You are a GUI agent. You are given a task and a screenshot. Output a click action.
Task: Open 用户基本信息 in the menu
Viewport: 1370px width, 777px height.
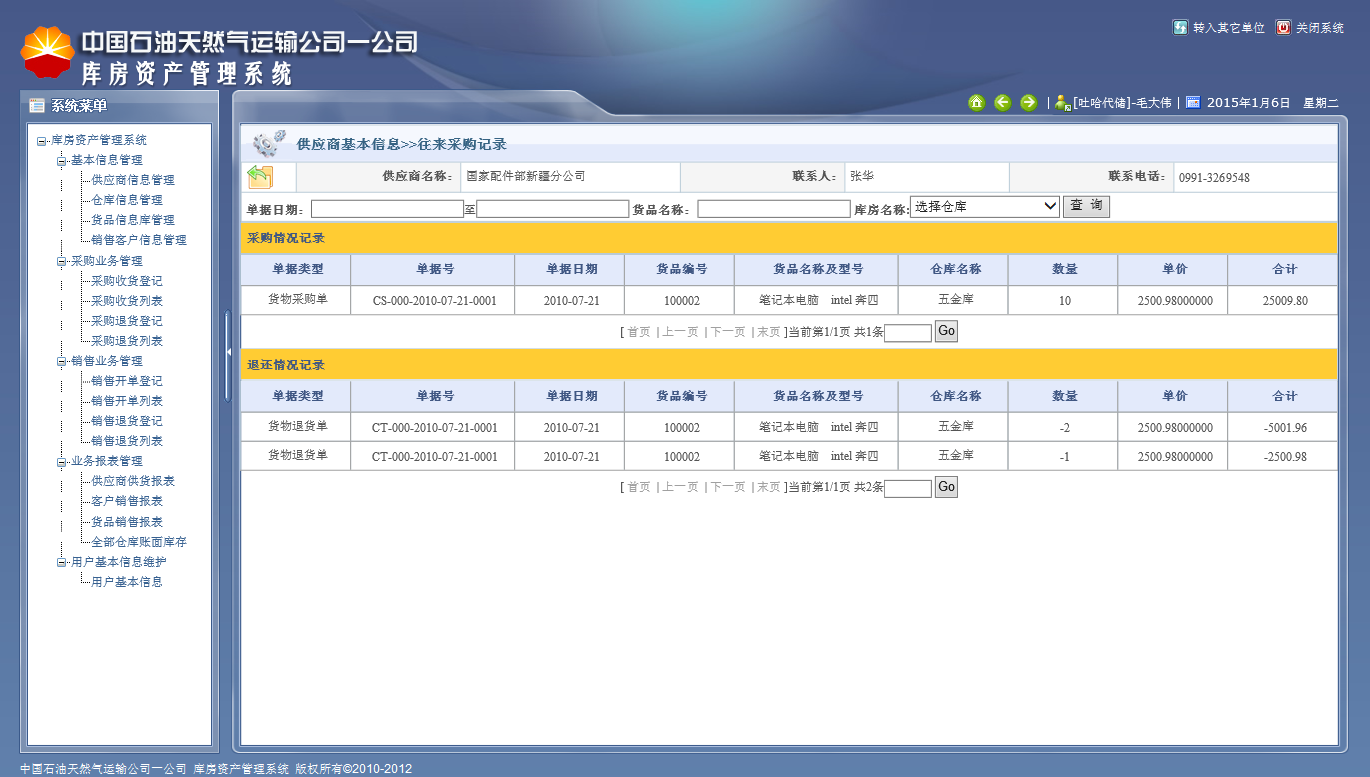click(127, 582)
